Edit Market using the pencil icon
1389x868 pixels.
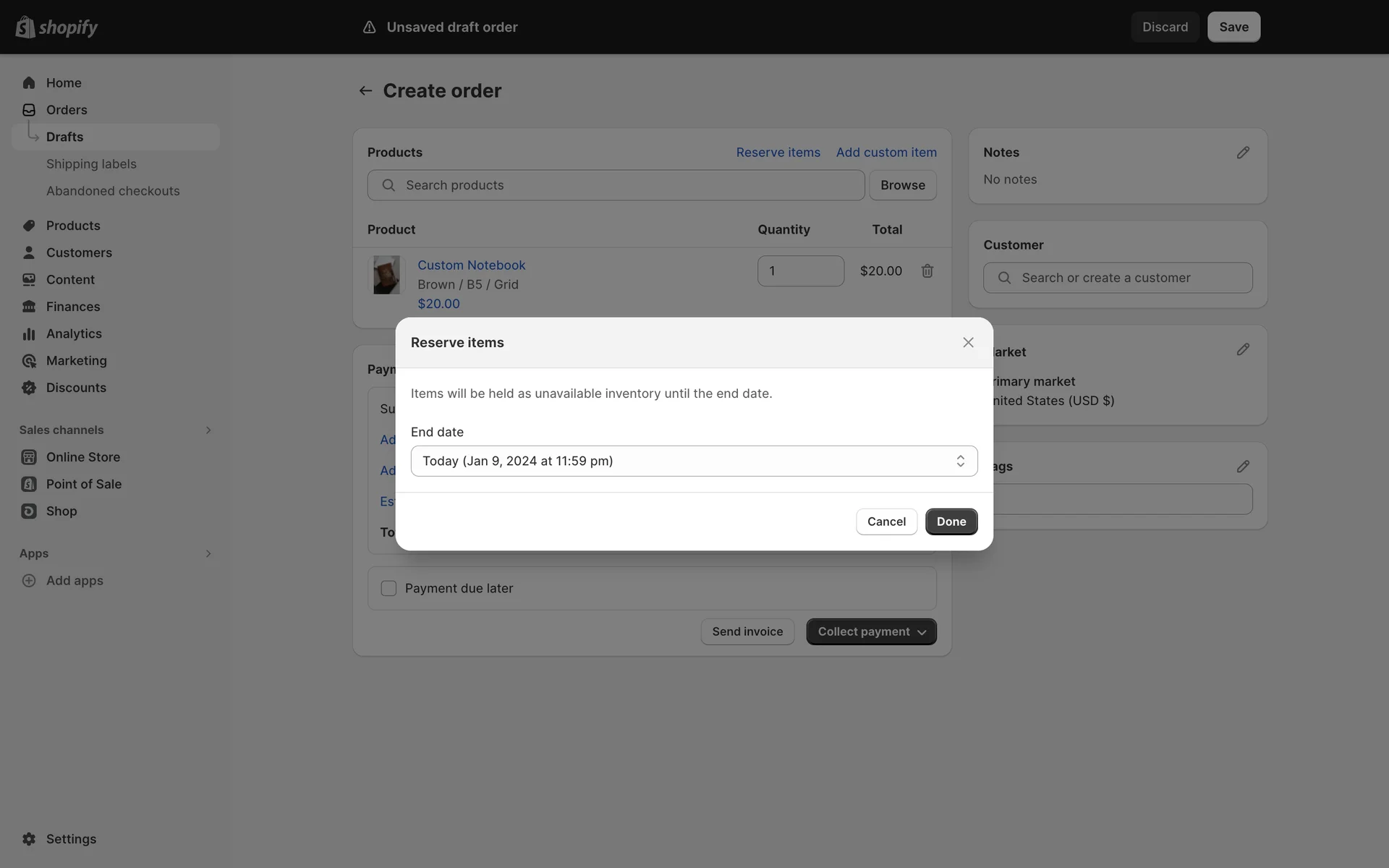pyautogui.click(x=1242, y=349)
